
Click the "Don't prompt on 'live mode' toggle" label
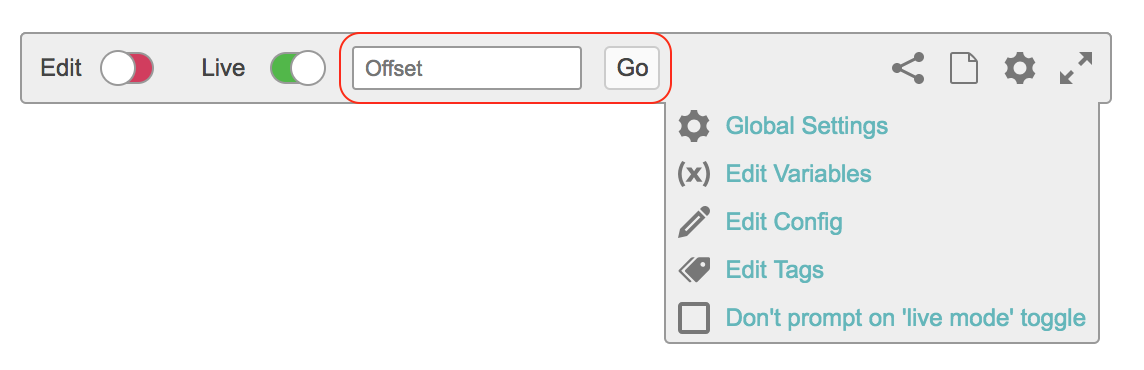905,318
